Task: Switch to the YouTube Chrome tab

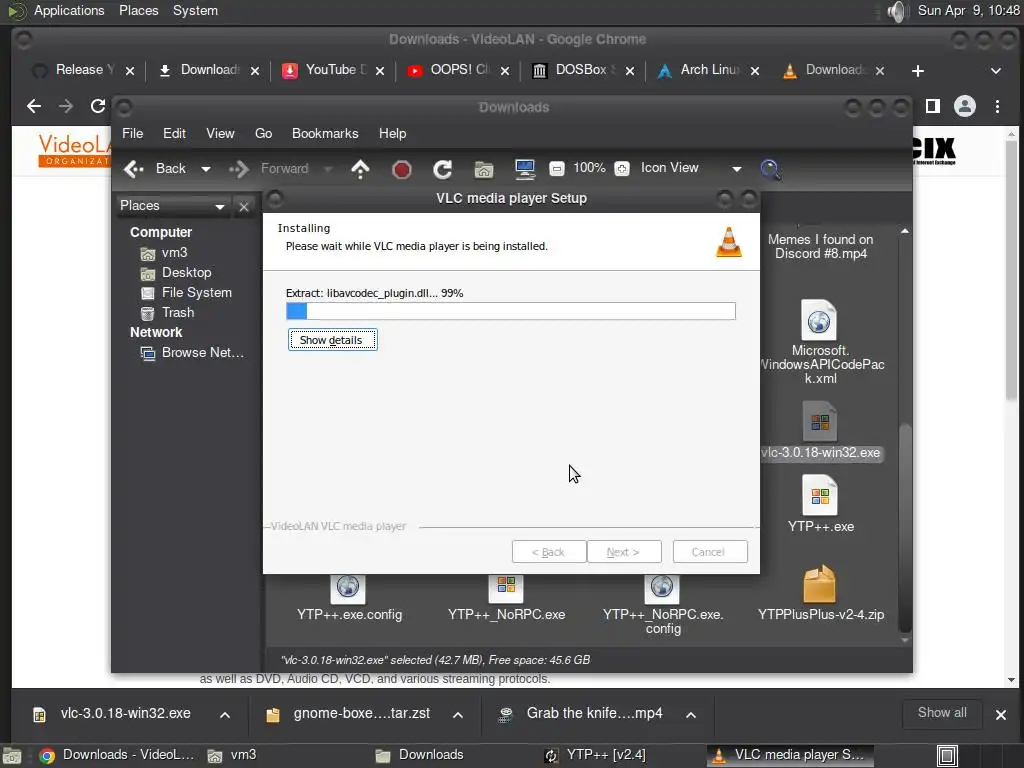Action: pos(333,70)
